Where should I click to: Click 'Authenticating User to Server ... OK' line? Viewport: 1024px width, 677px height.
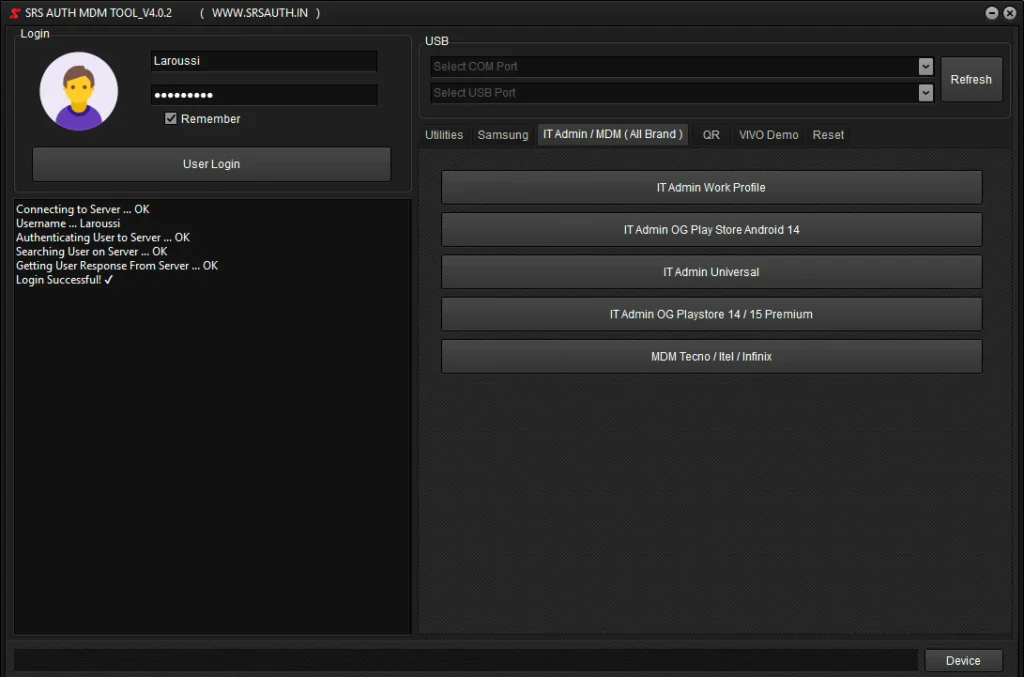103,238
